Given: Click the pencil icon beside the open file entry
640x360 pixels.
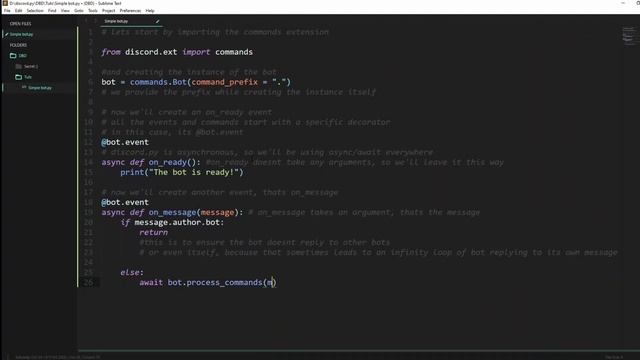Looking at the screenshot, I should coord(7,34).
